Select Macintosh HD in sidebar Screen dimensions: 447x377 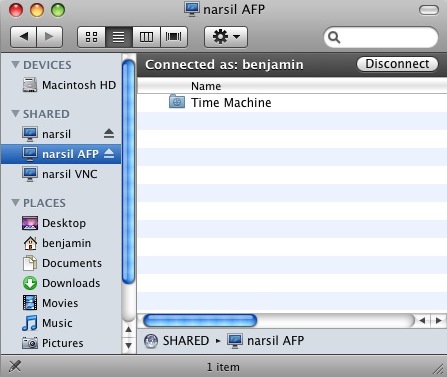(62, 85)
